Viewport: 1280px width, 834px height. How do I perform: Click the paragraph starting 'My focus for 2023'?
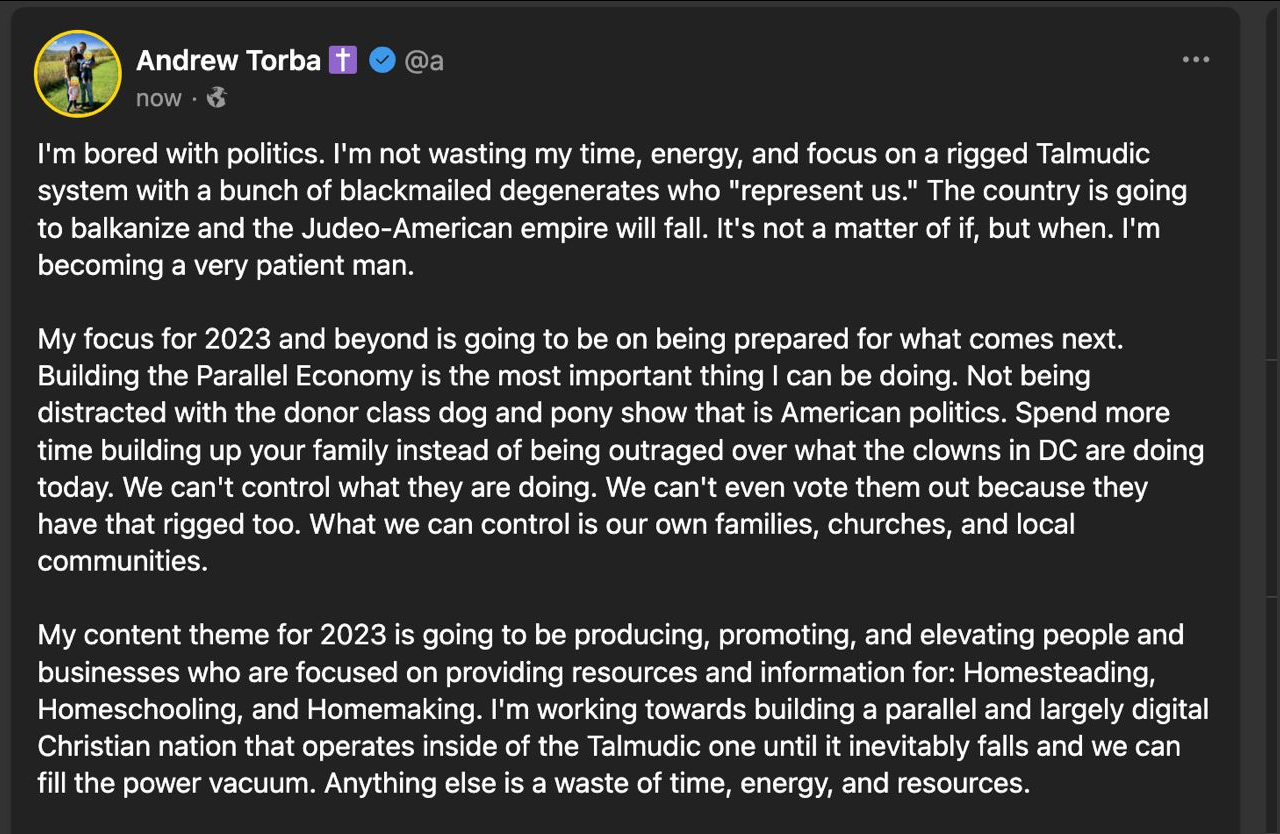[x=600, y=450]
